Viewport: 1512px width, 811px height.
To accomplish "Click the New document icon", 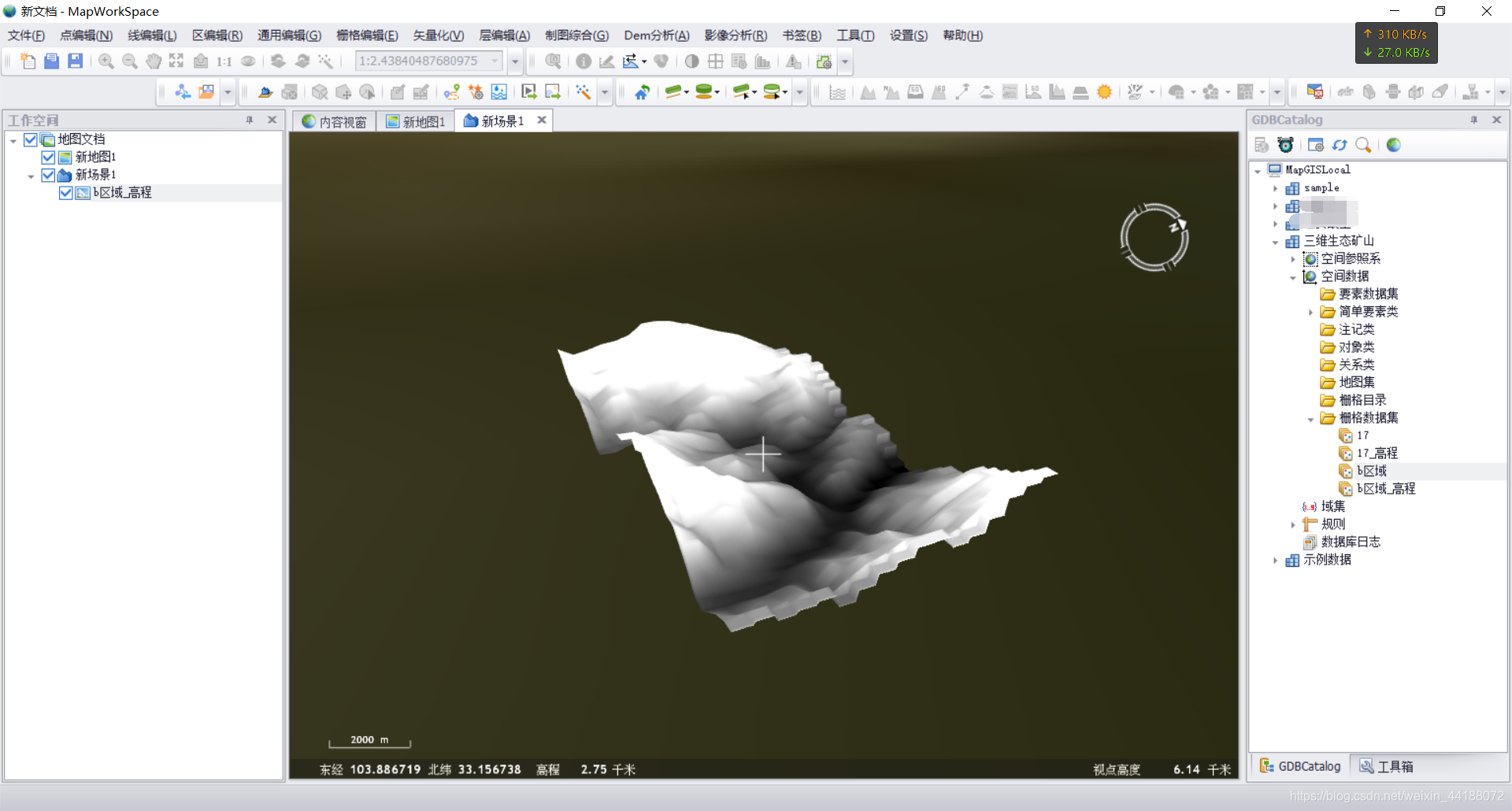I will [x=28, y=61].
